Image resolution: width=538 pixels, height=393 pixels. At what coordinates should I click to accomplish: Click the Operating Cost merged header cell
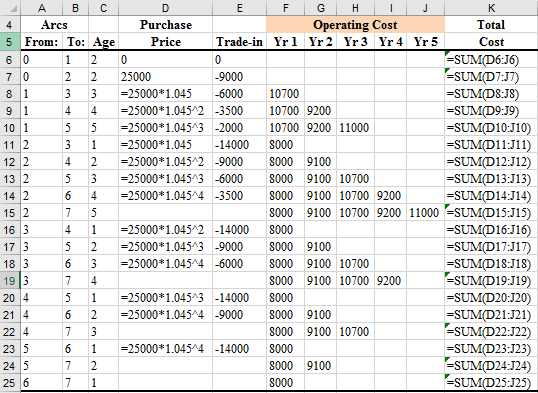tap(355, 25)
